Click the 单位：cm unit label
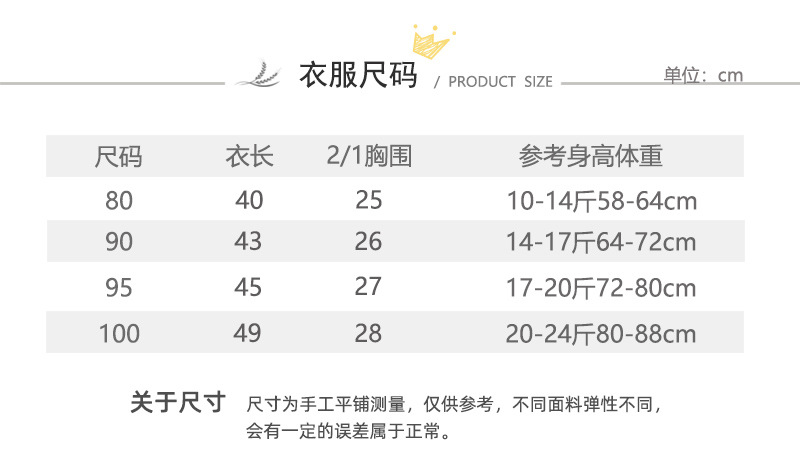Screen dimensions: 800x464 pyautogui.click(x=703, y=75)
